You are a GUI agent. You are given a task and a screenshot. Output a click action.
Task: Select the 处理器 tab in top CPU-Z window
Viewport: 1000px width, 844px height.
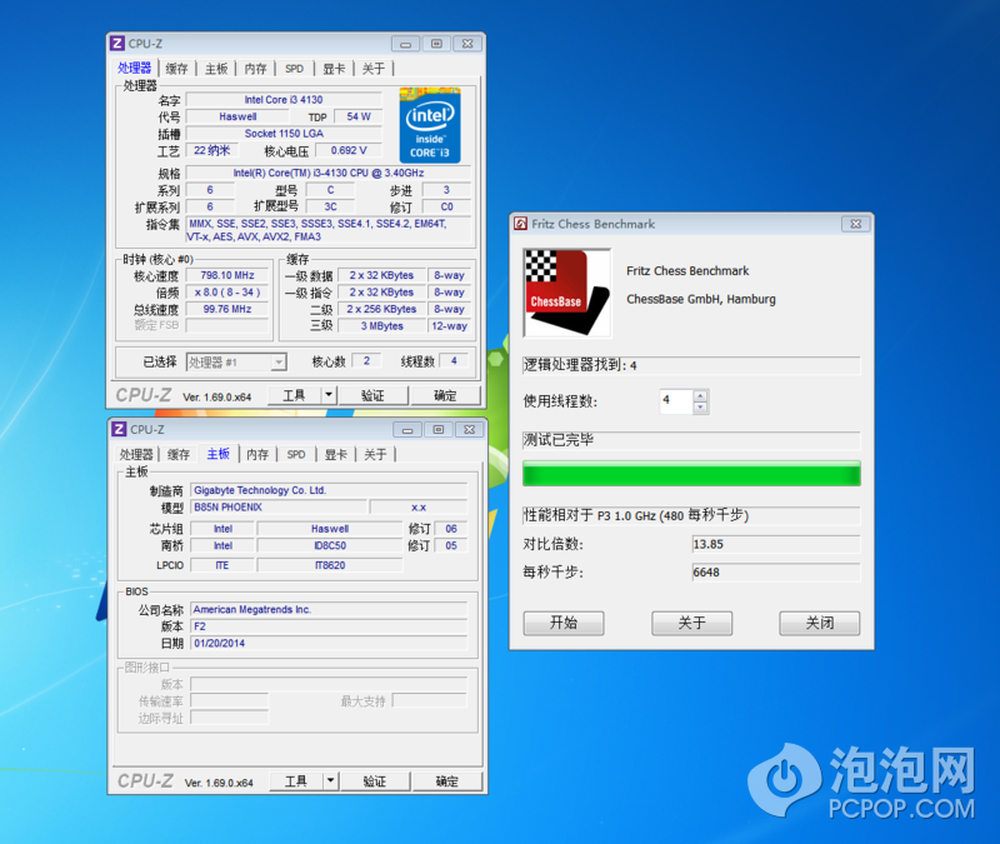click(x=135, y=68)
